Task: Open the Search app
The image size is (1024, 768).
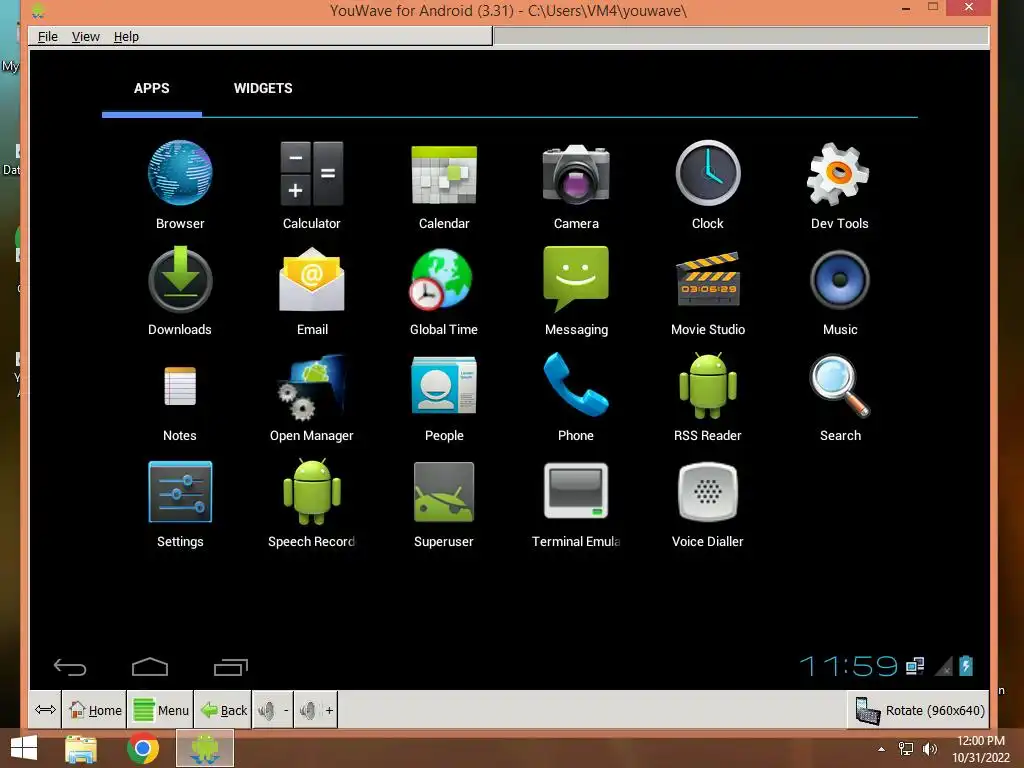Action: pyautogui.click(x=840, y=397)
